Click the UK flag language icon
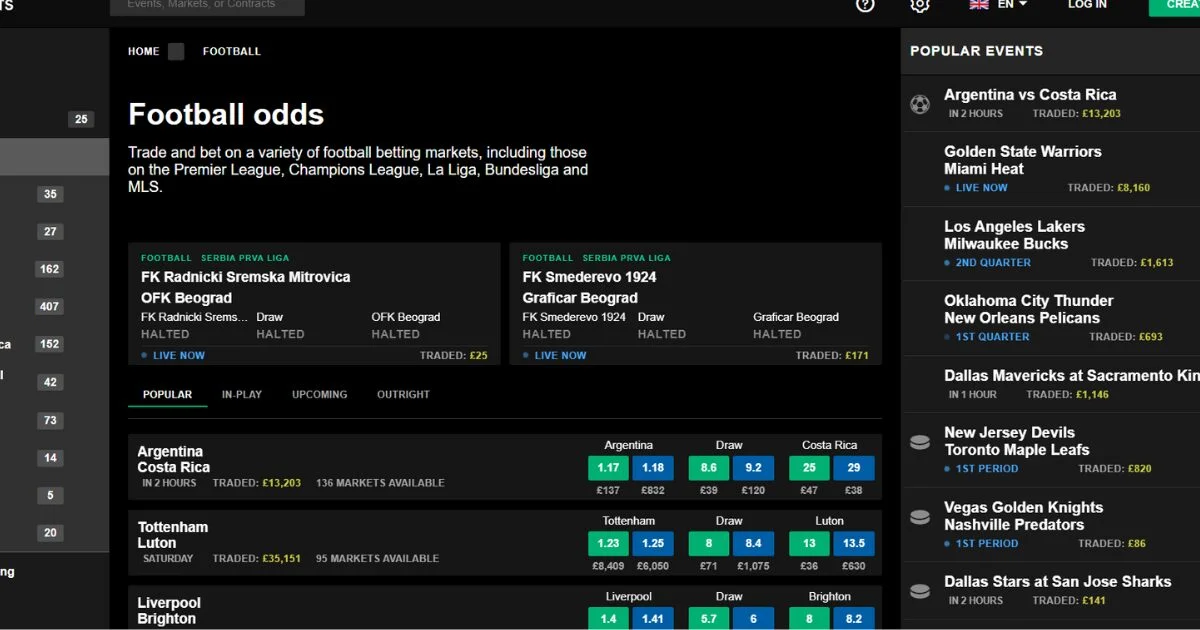The image size is (1200, 630). [x=979, y=5]
